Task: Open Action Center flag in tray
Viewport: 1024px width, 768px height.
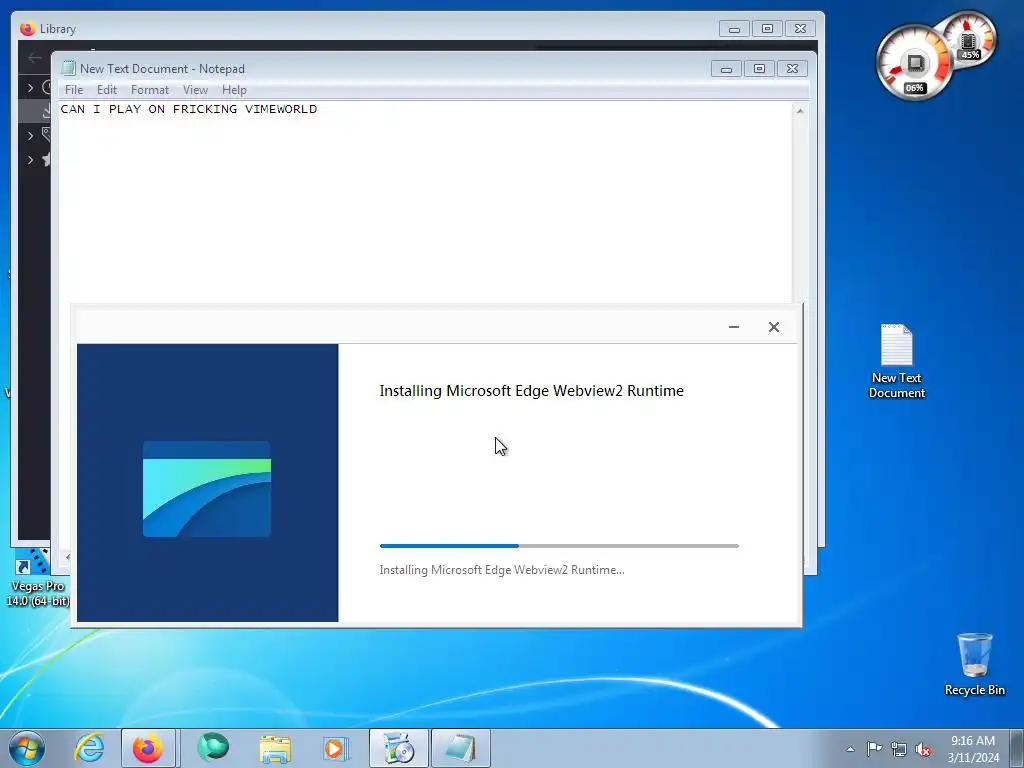Action: point(874,748)
